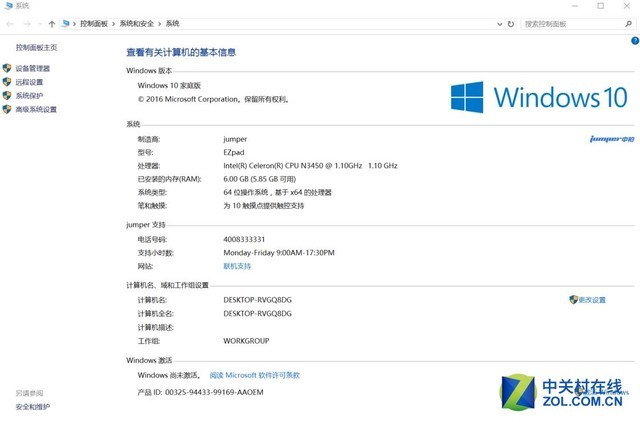The image size is (640, 422).
Task: Go up one folder level
Action: [51, 24]
